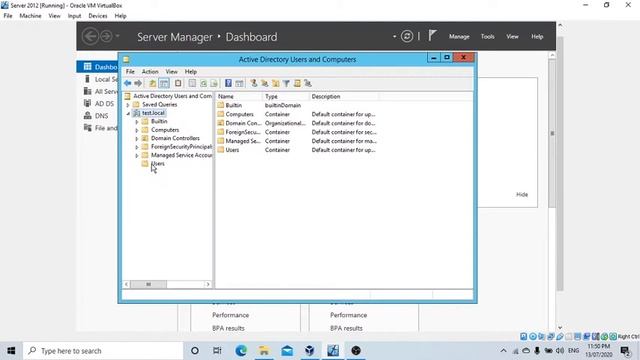Expand the Managed Service Accounts node
Screen dimensions: 640x360
point(137,156)
